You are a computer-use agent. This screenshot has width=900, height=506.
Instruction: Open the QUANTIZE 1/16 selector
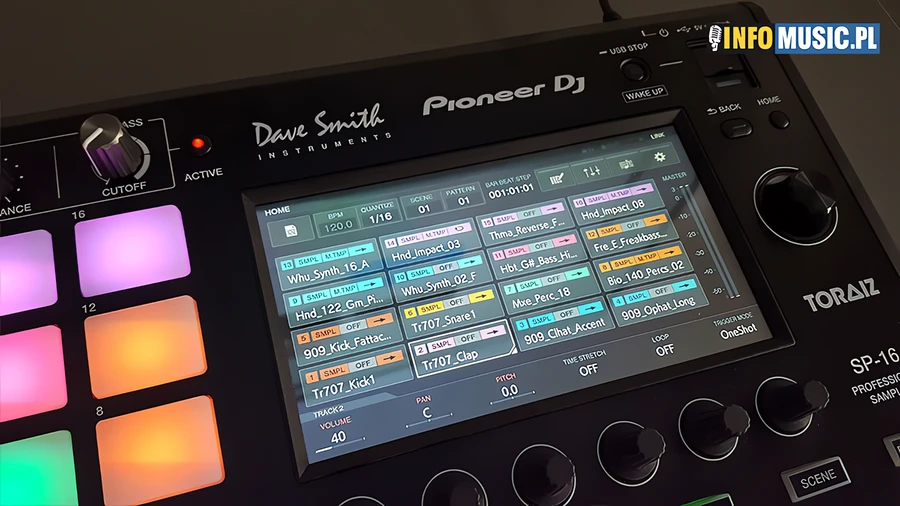pyautogui.click(x=379, y=214)
